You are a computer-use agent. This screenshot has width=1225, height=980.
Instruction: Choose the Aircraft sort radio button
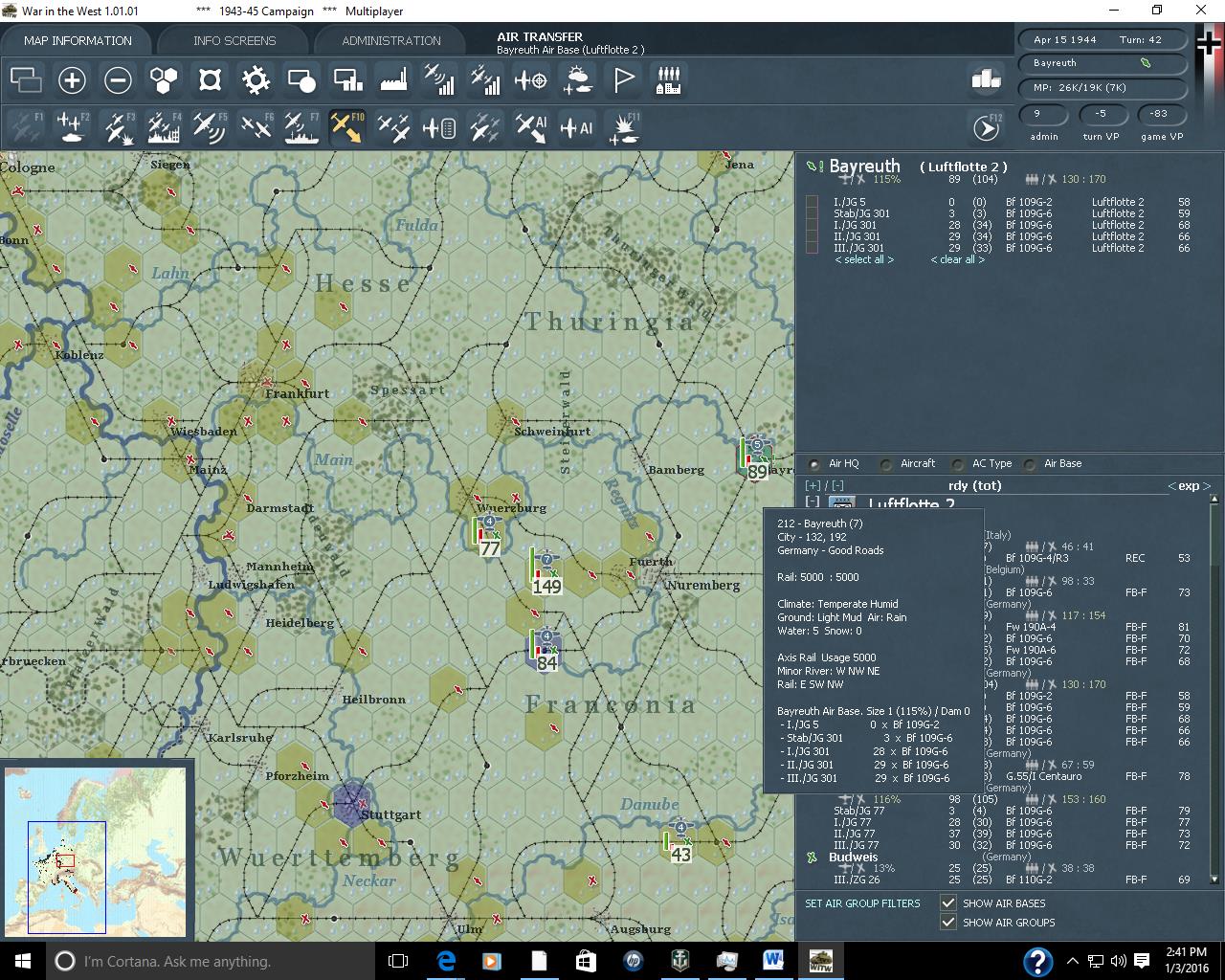tap(886, 464)
